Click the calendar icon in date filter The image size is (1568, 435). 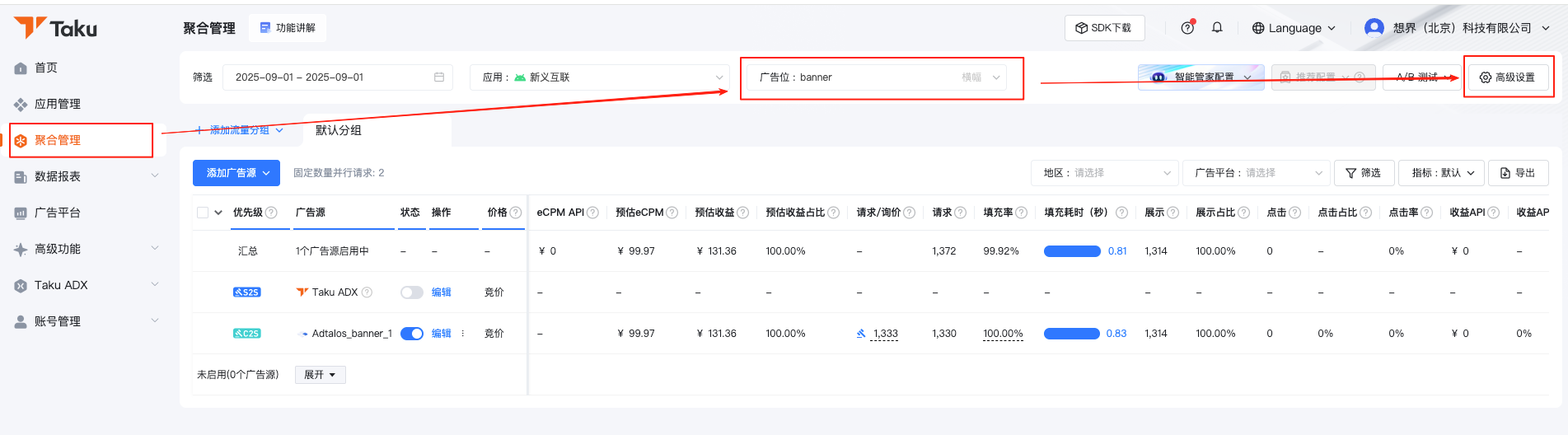pyautogui.click(x=439, y=77)
